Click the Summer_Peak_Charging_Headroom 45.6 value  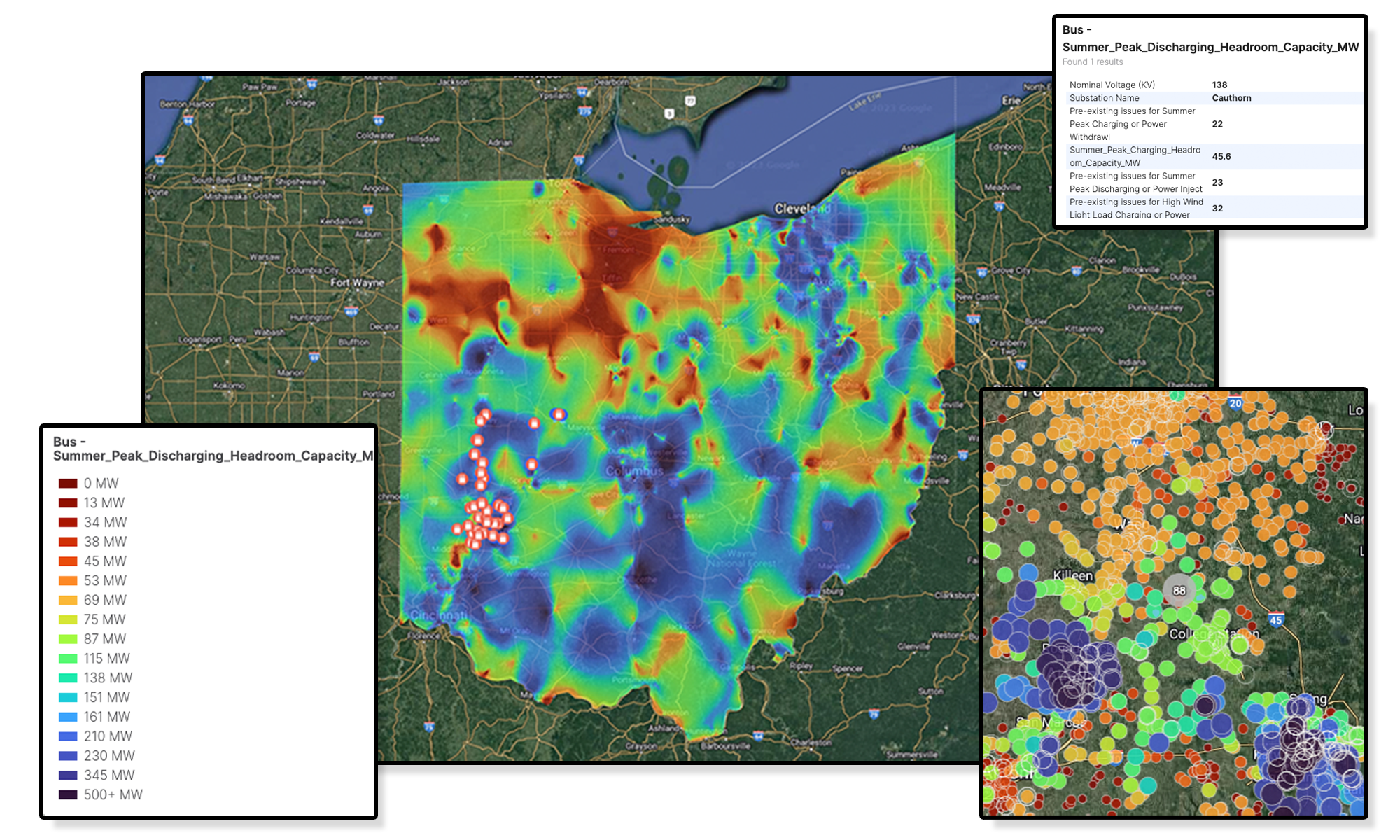pyautogui.click(x=1221, y=156)
